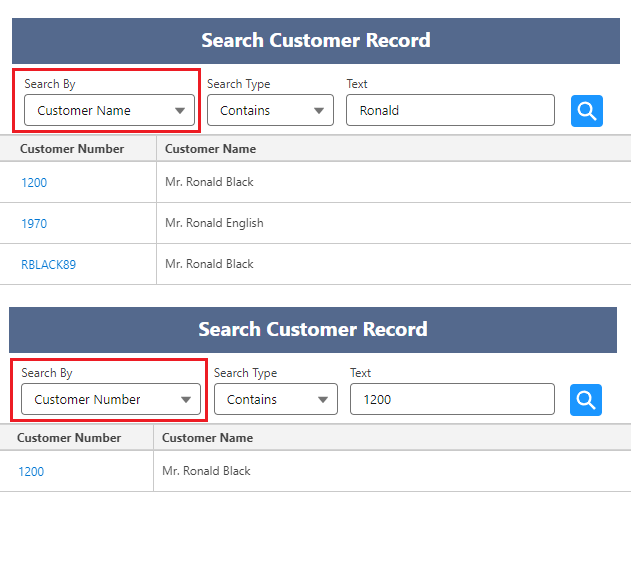
Task: Focus the Text field containing 1200
Action: click(x=451, y=400)
